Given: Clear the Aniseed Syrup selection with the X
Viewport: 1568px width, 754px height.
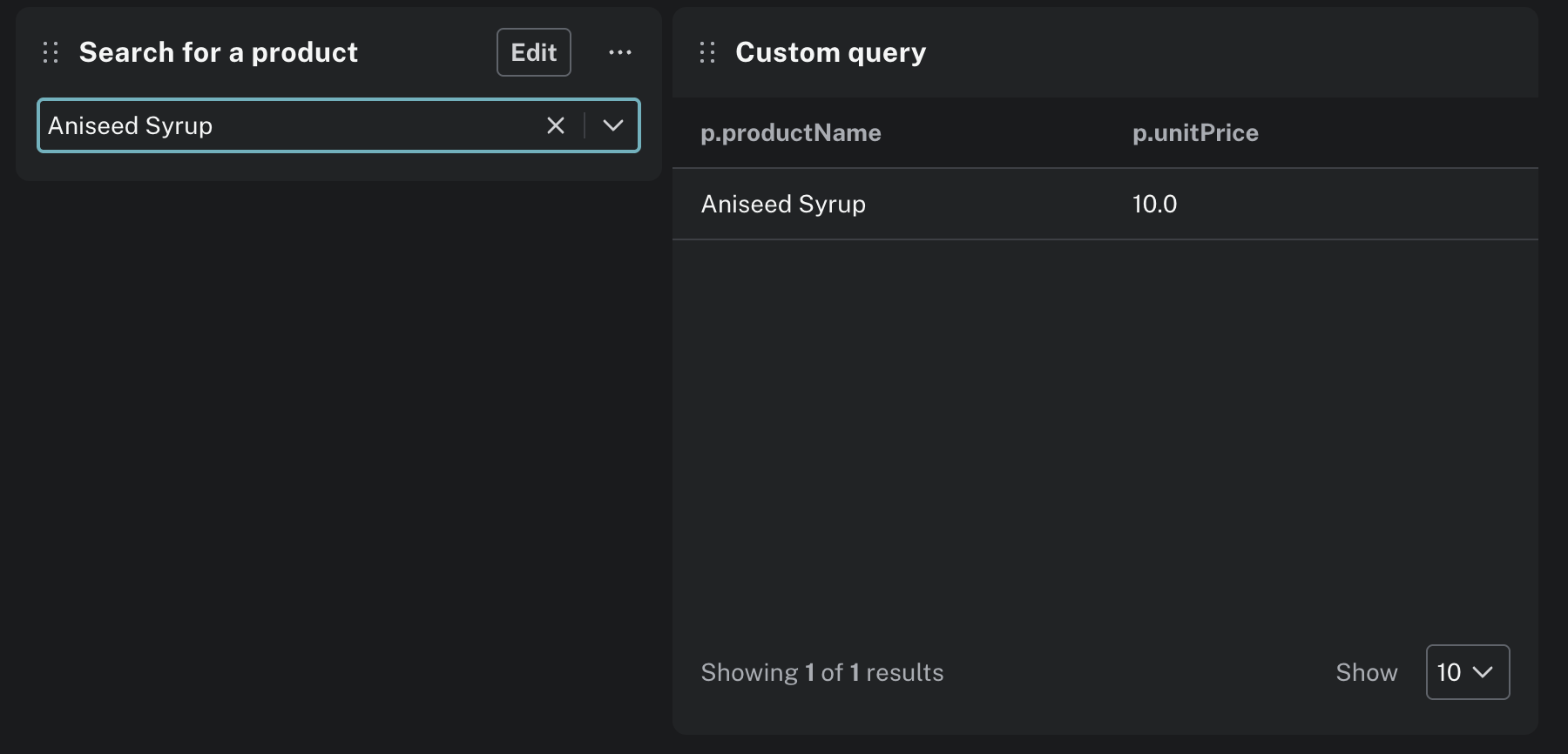Looking at the screenshot, I should [556, 125].
